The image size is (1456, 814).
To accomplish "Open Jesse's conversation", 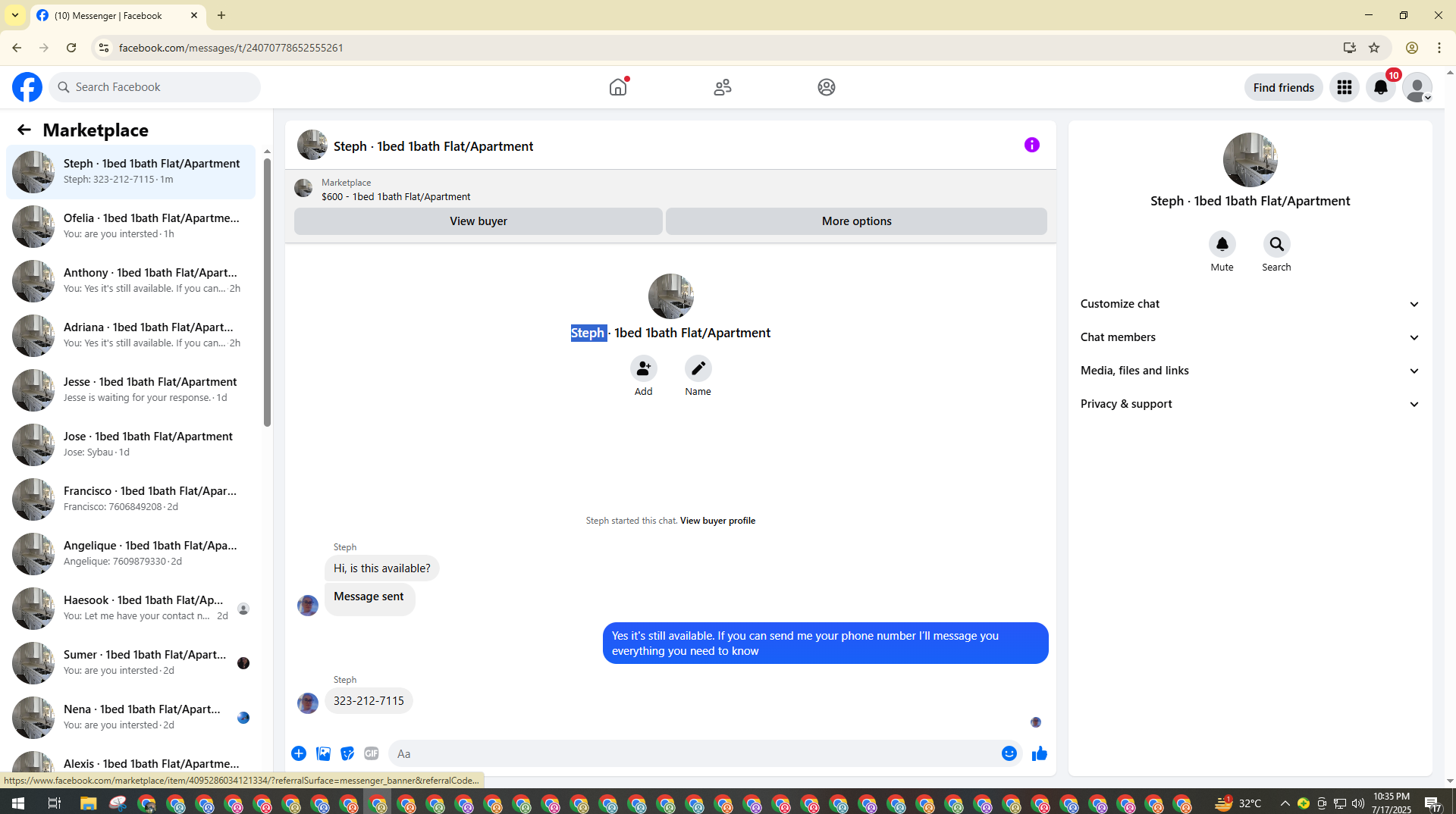I will point(130,390).
